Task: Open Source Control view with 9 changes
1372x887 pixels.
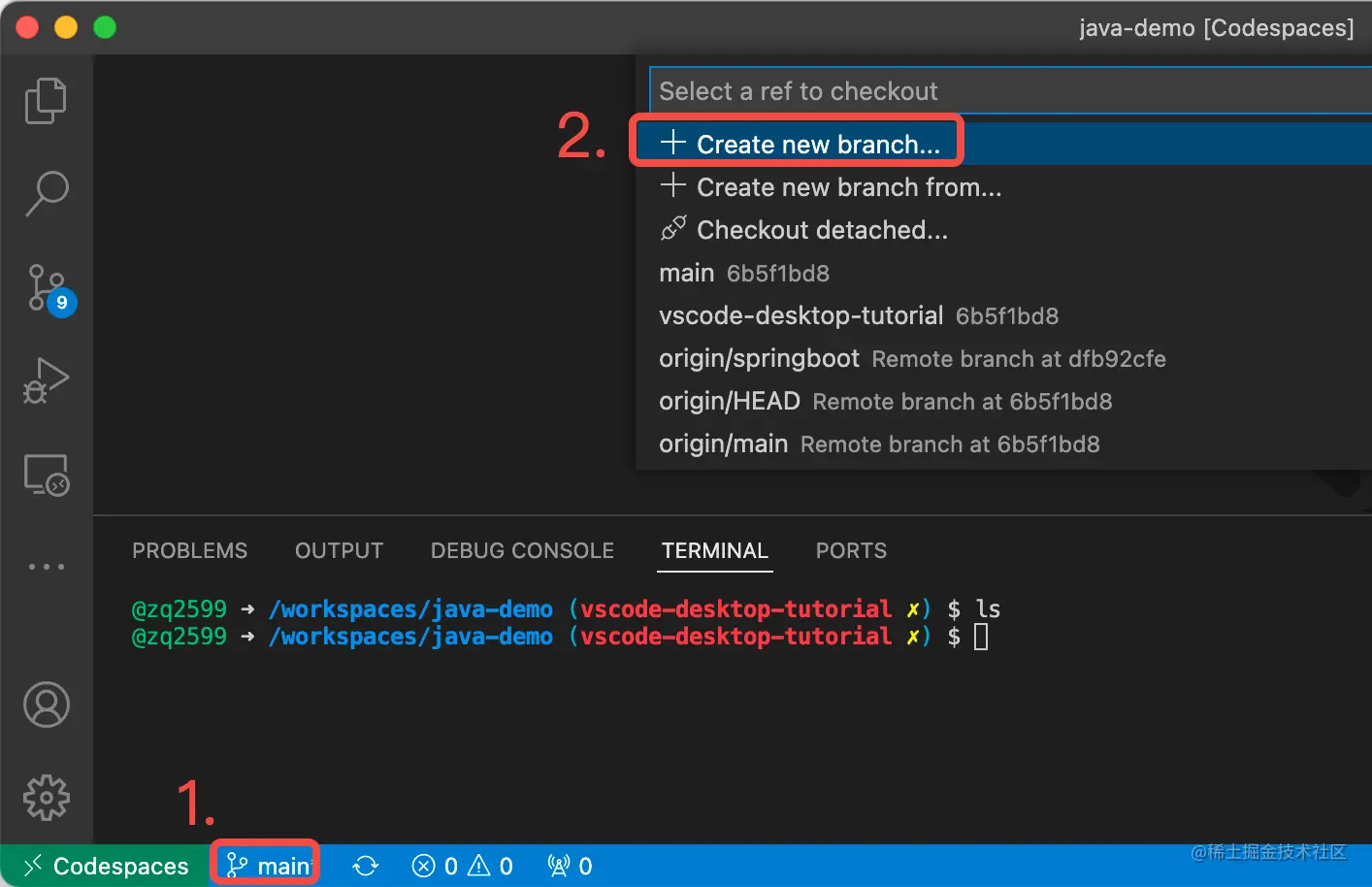Action: pyautogui.click(x=49, y=289)
